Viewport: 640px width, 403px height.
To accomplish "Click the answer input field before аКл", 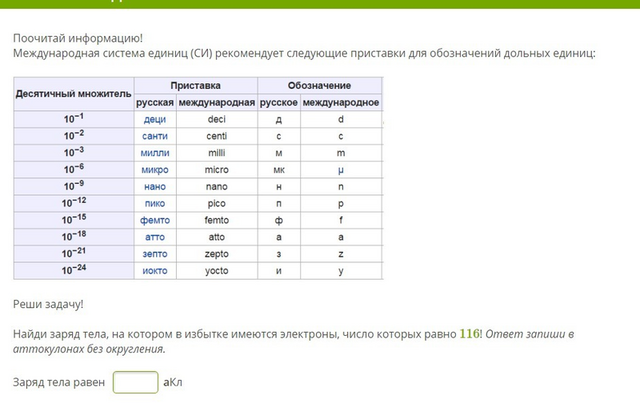I will click(x=136, y=382).
